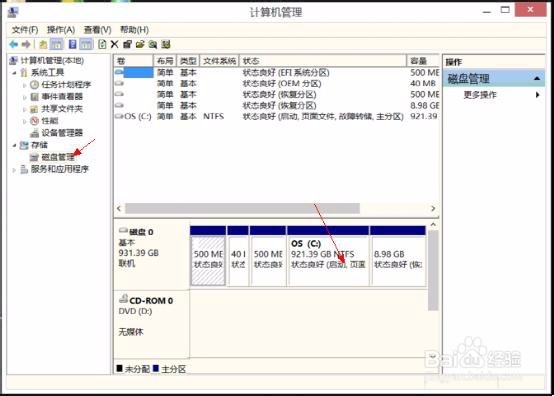This screenshot has width=554, height=396.
Task: Select the 8.98 GB 恢复分区 volume row
Action: click(277, 105)
